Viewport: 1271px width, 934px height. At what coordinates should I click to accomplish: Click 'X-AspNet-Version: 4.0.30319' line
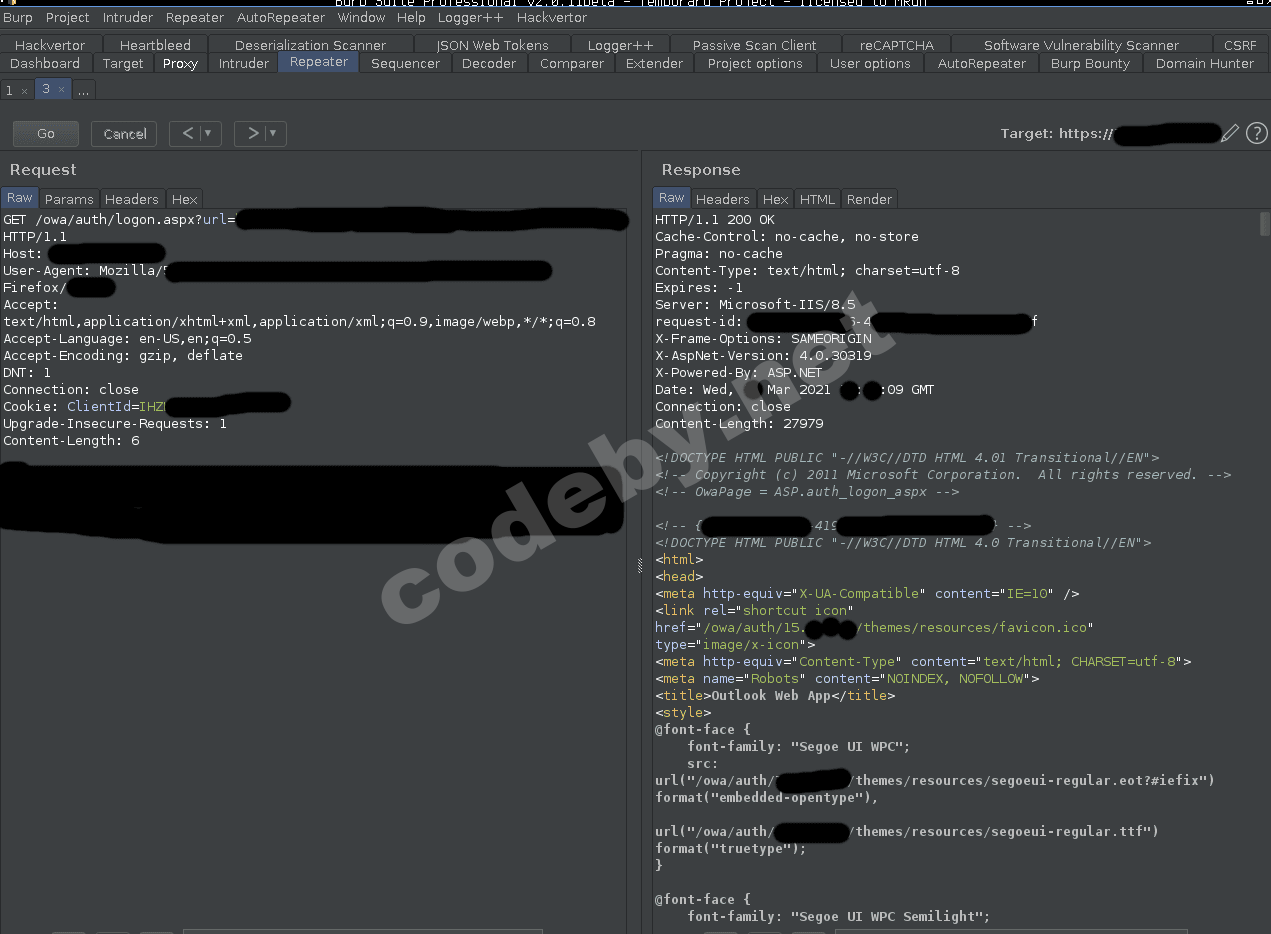[x=763, y=356]
